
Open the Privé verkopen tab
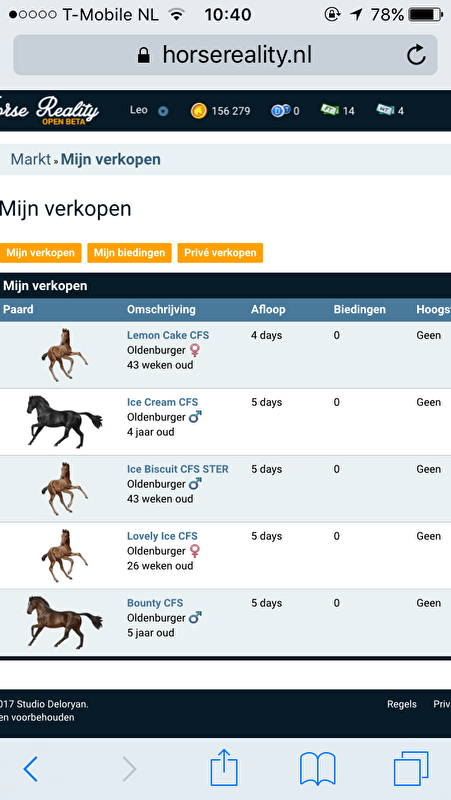pyautogui.click(x=220, y=253)
